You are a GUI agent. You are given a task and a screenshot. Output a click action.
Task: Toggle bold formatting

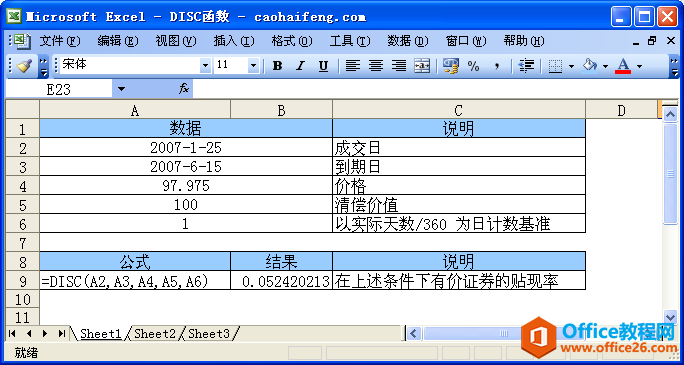click(277, 66)
